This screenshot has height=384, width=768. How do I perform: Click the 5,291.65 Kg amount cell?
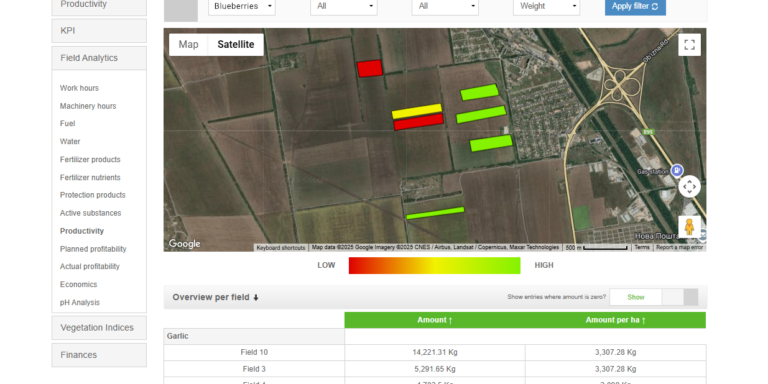click(435, 369)
